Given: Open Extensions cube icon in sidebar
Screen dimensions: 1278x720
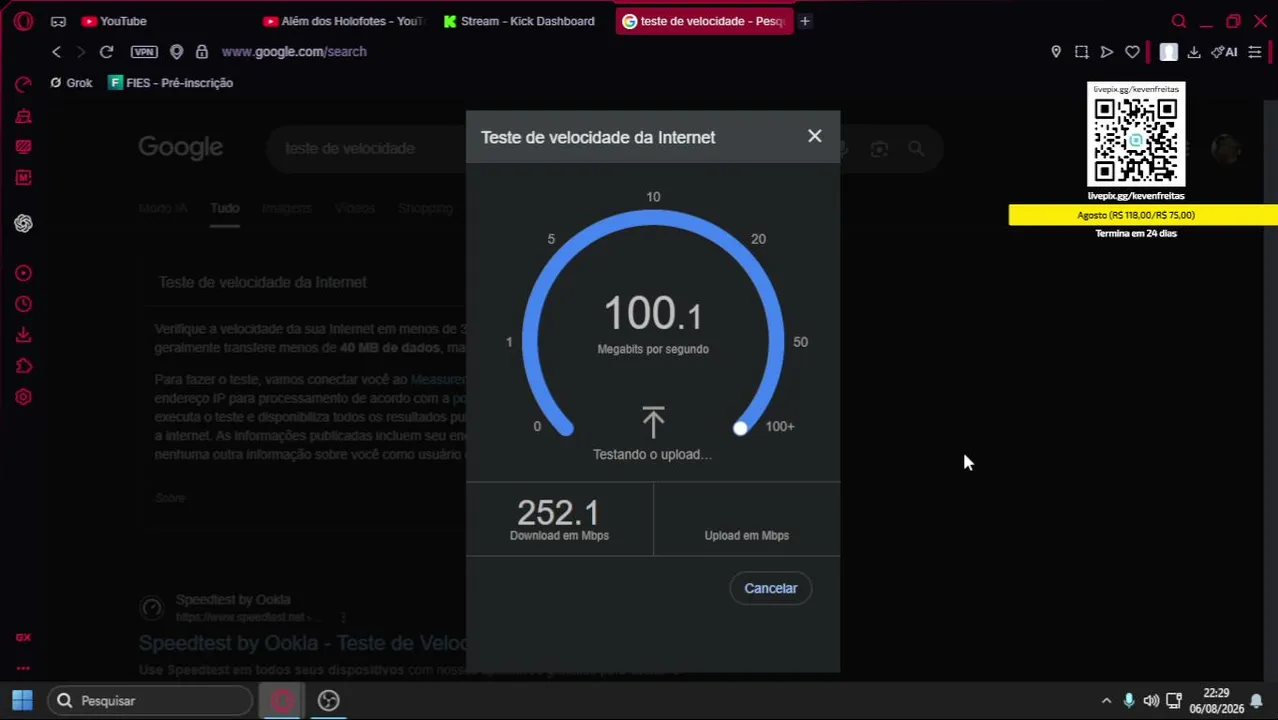Looking at the screenshot, I should [x=23, y=367].
